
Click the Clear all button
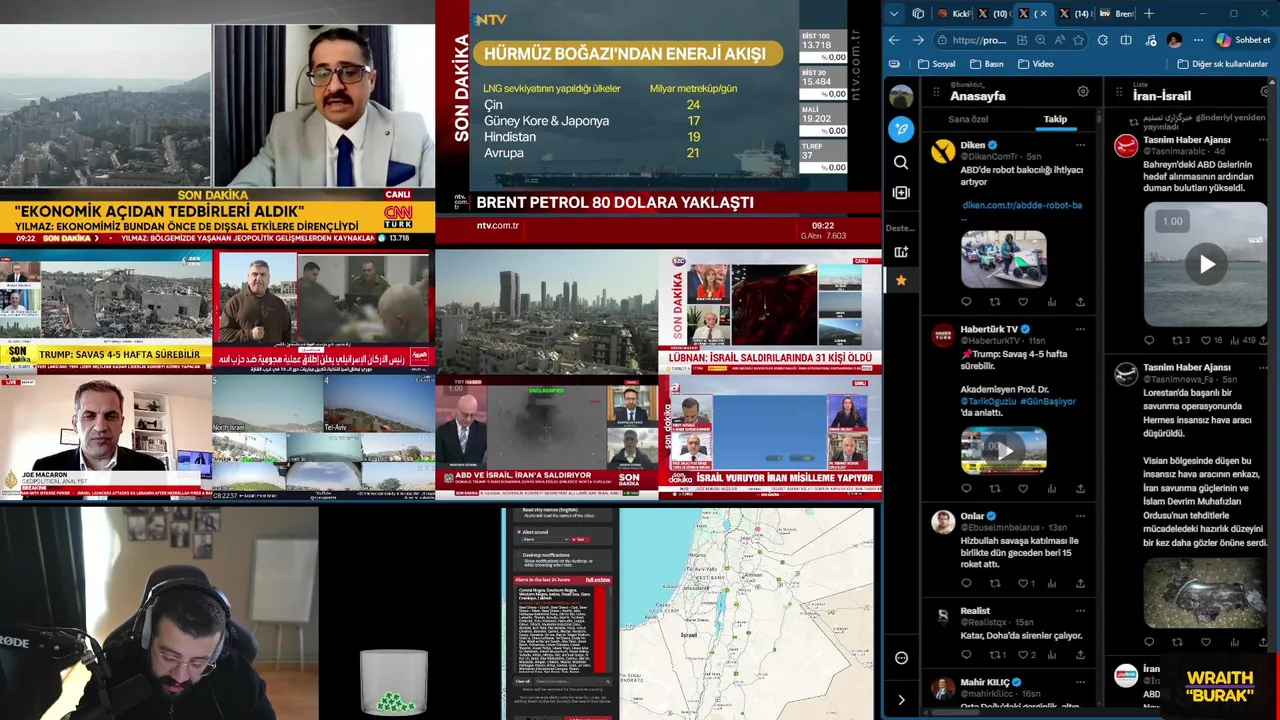[x=522, y=681]
